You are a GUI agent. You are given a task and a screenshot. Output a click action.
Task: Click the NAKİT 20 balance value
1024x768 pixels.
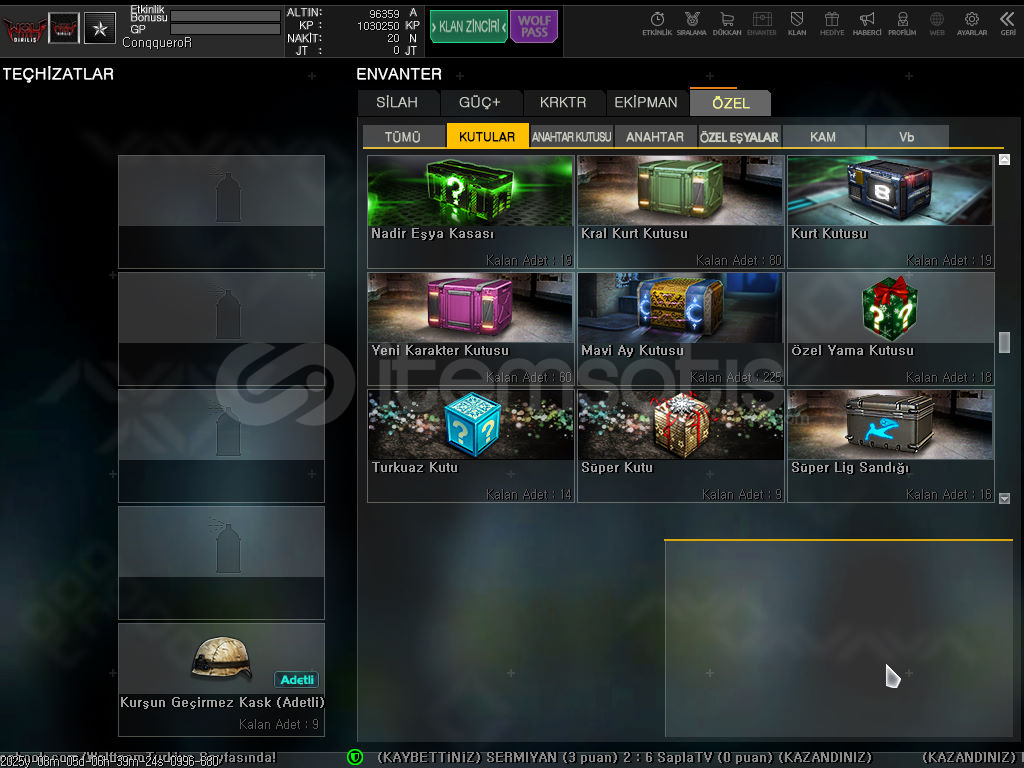[x=393, y=38]
